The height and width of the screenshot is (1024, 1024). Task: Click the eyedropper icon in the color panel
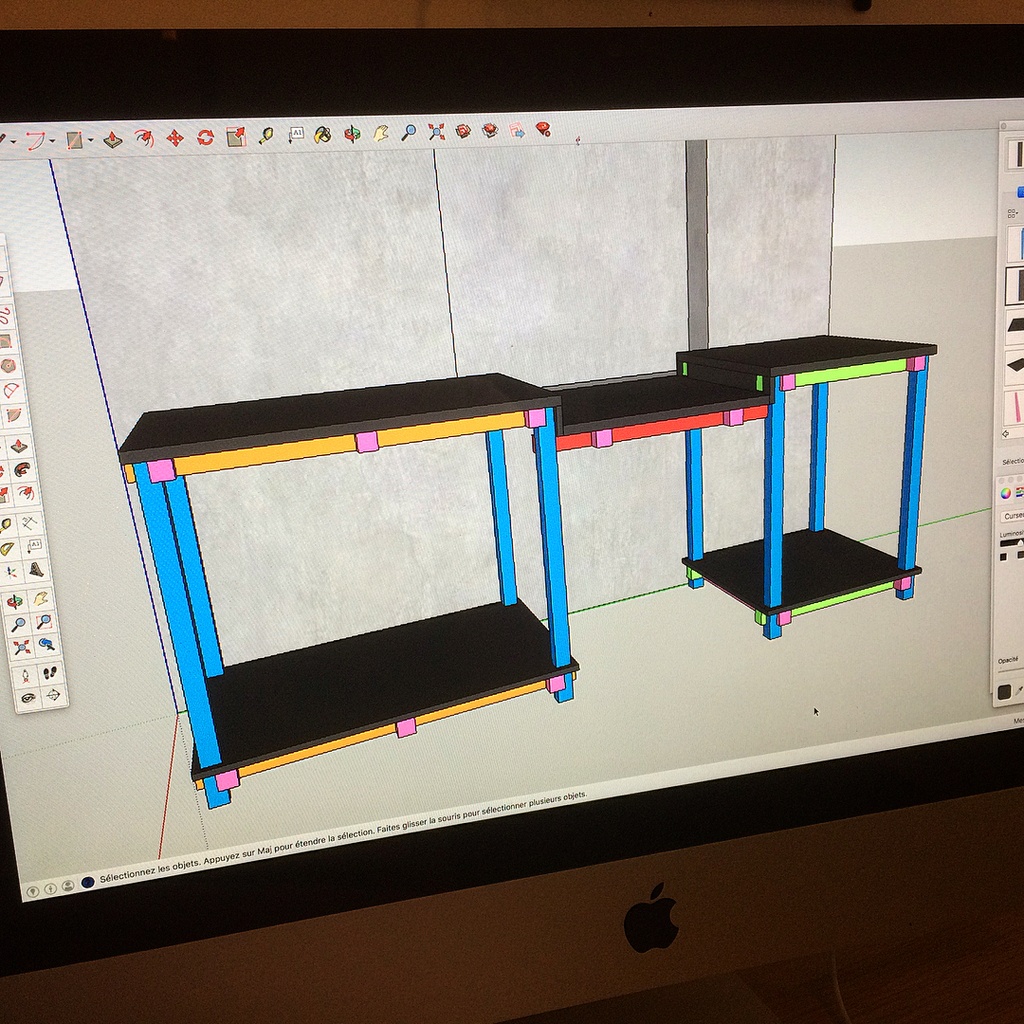pyautogui.click(x=1019, y=690)
